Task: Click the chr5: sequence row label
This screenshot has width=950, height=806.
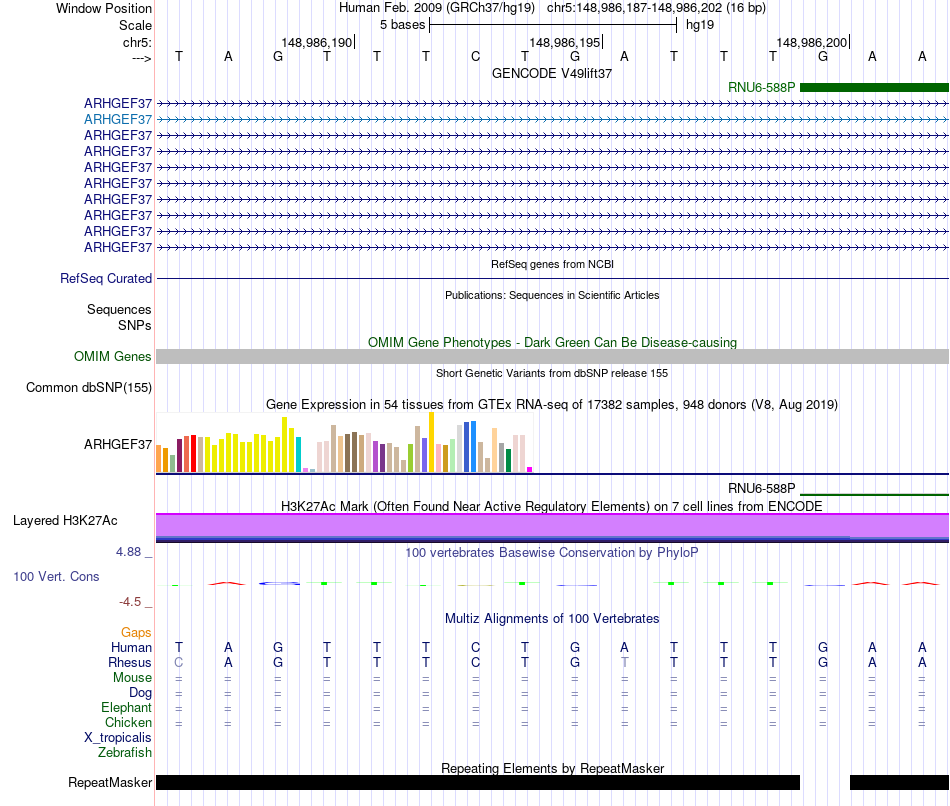Action: coord(137,42)
